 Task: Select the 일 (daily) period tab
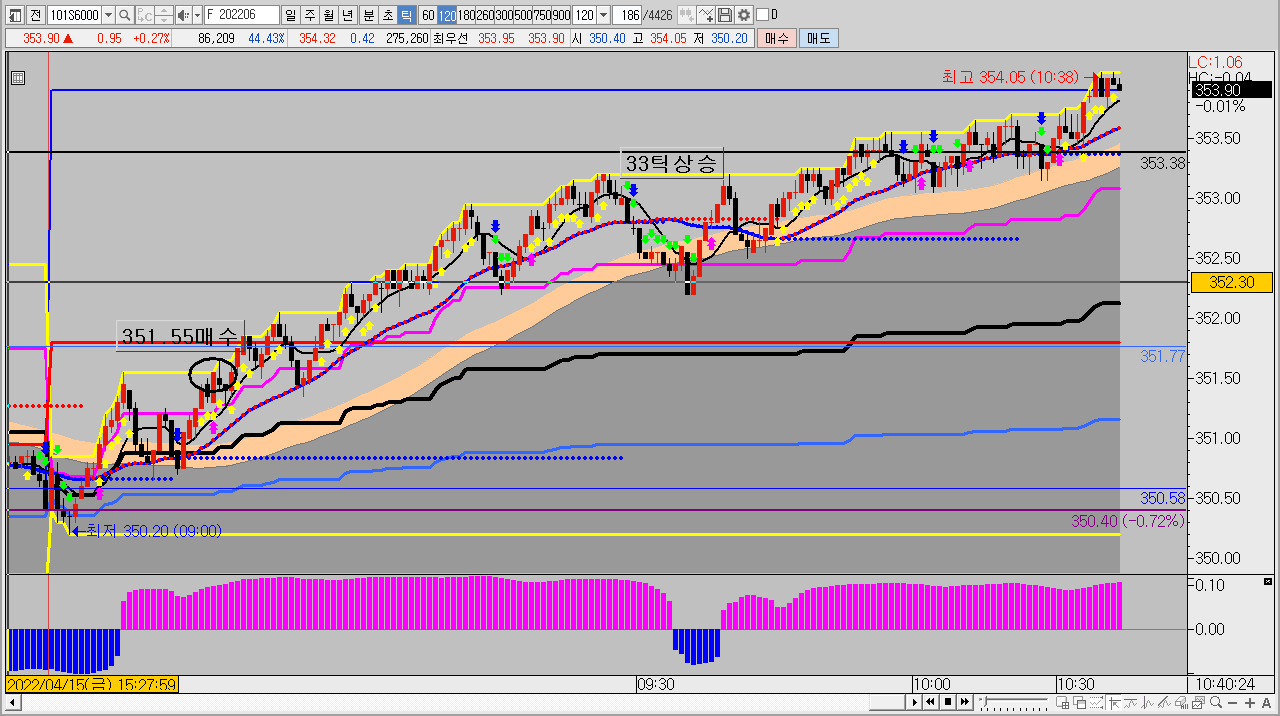pos(290,15)
